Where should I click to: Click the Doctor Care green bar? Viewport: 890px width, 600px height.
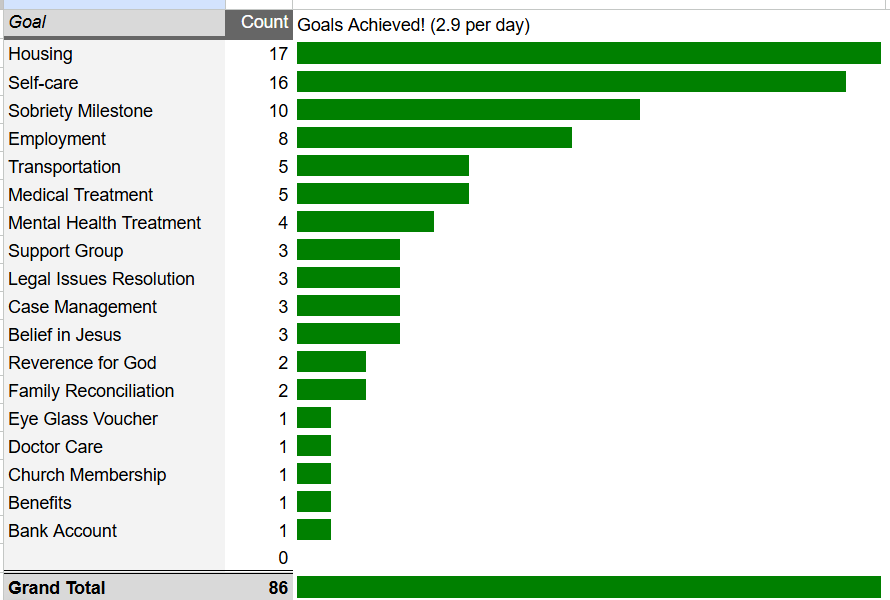click(x=314, y=446)
